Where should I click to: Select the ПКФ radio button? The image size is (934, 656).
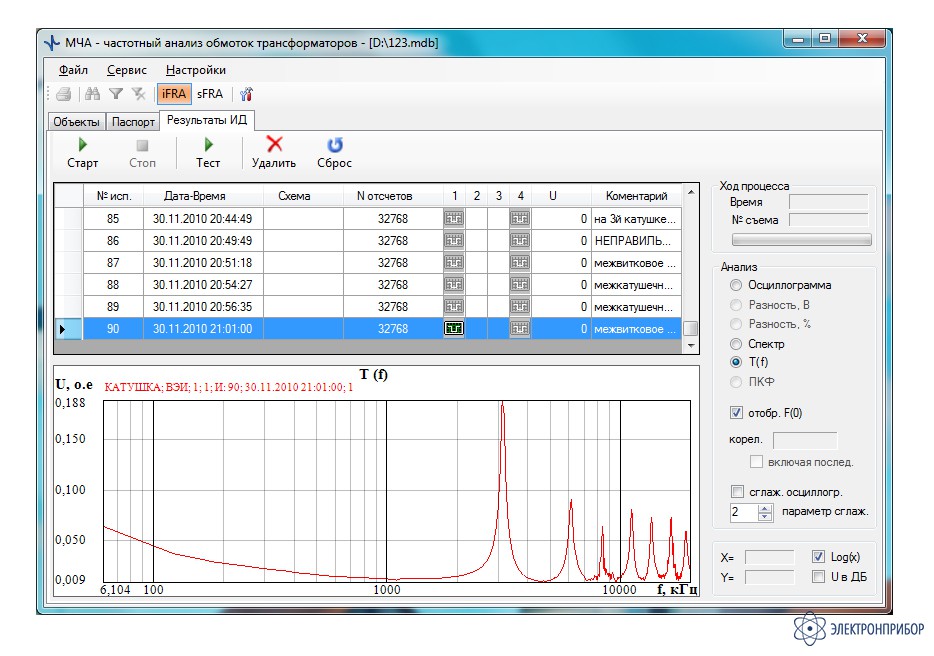736,382
